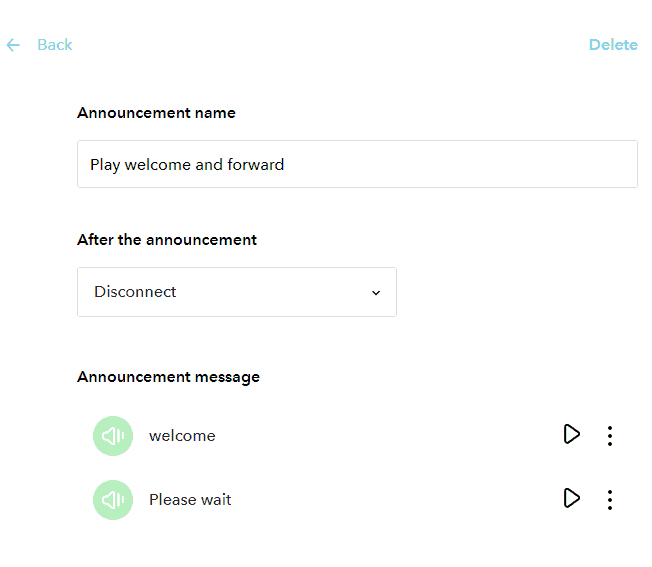Open the three-dot menu for welcome
The width and height of the screenshot is (652, 567).
coord(610,435)
